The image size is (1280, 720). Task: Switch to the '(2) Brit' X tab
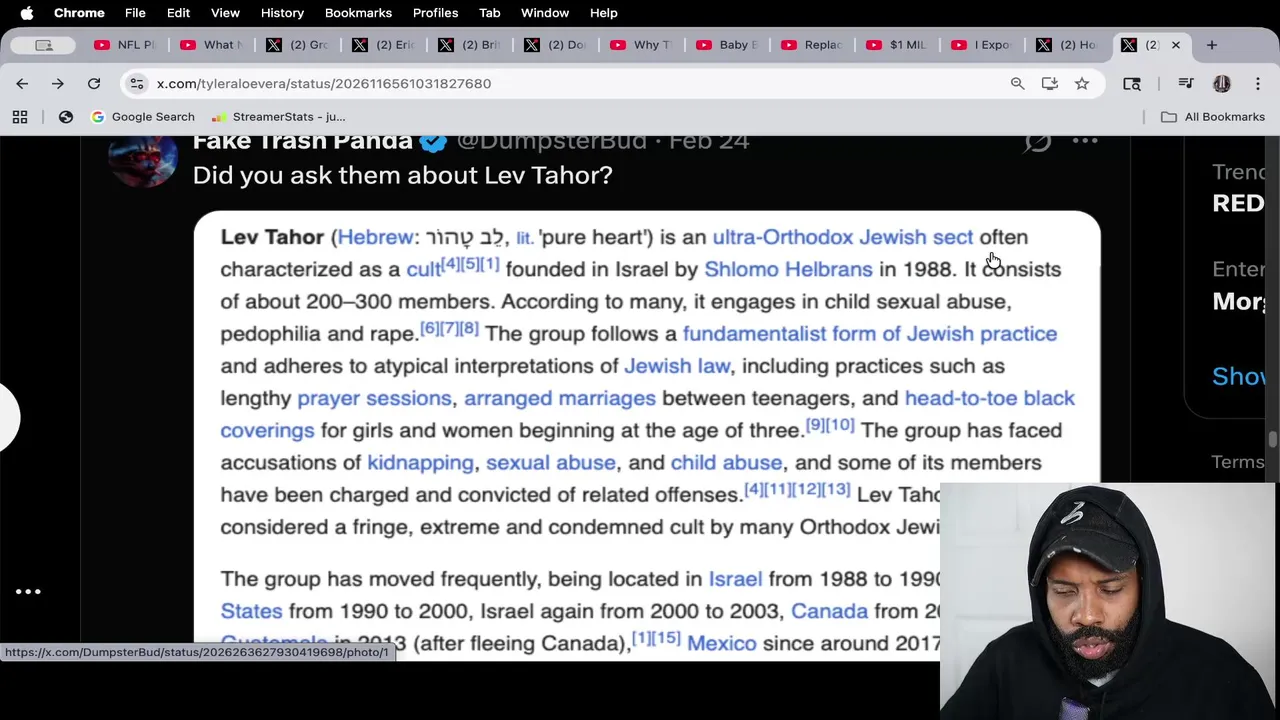[469, 45]
